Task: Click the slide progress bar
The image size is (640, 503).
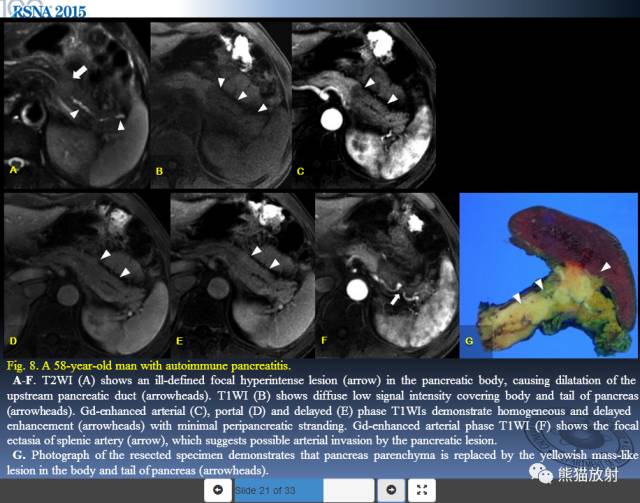Action: pyautogui.click(x=304, y=490)
